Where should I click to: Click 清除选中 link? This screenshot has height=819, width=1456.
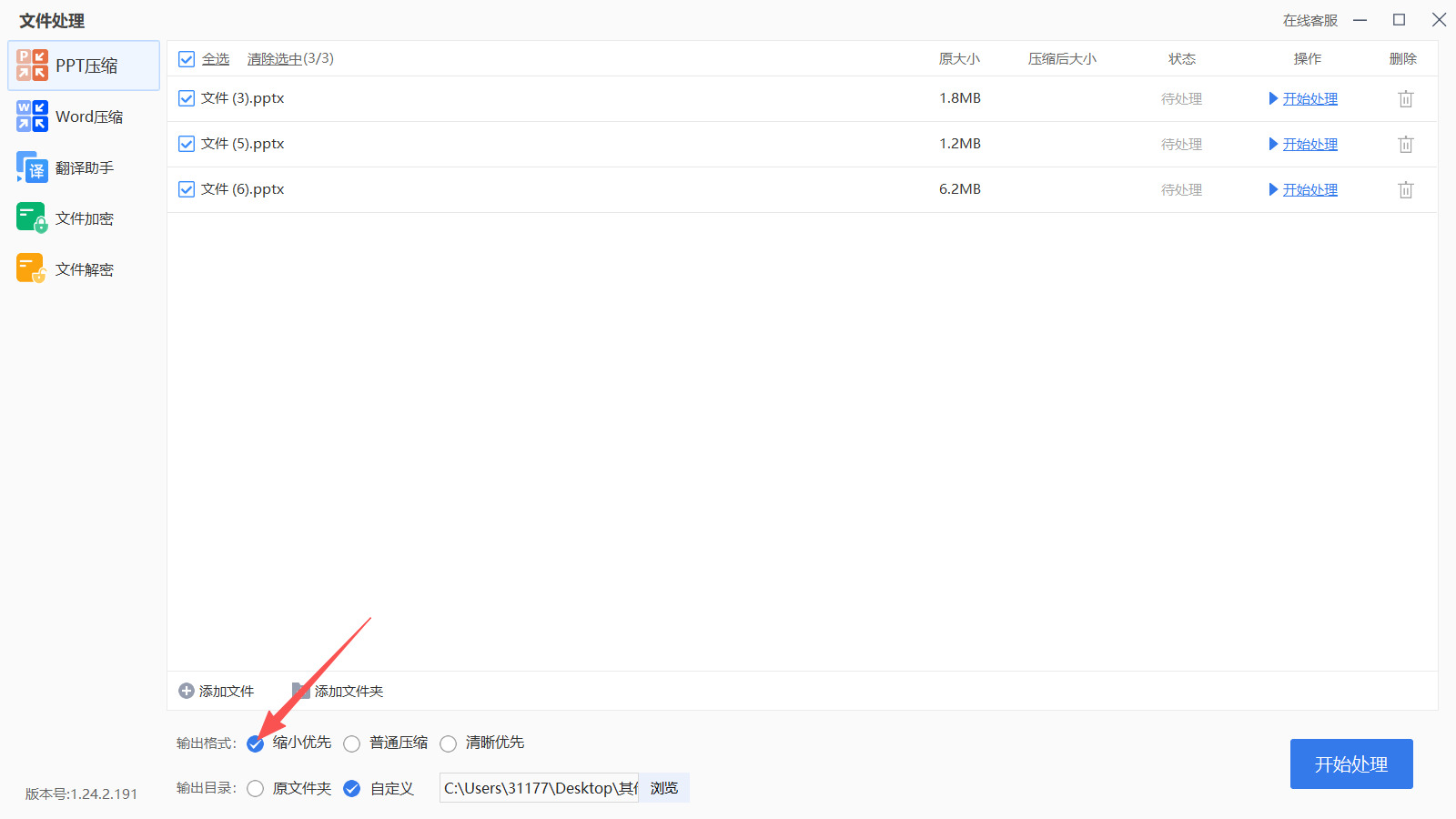tap(275, 59)
